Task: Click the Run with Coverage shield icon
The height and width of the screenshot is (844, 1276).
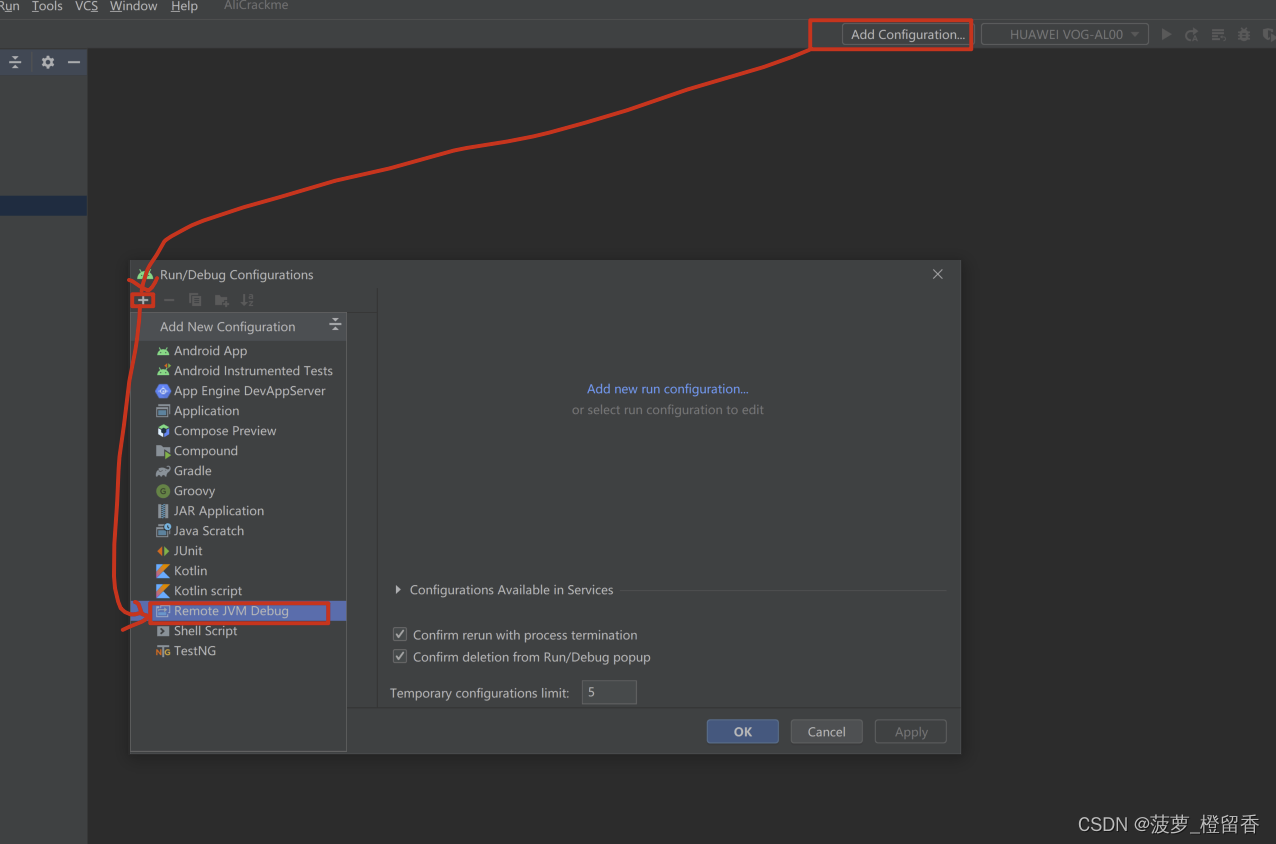Action: [x=1268, y=34]
